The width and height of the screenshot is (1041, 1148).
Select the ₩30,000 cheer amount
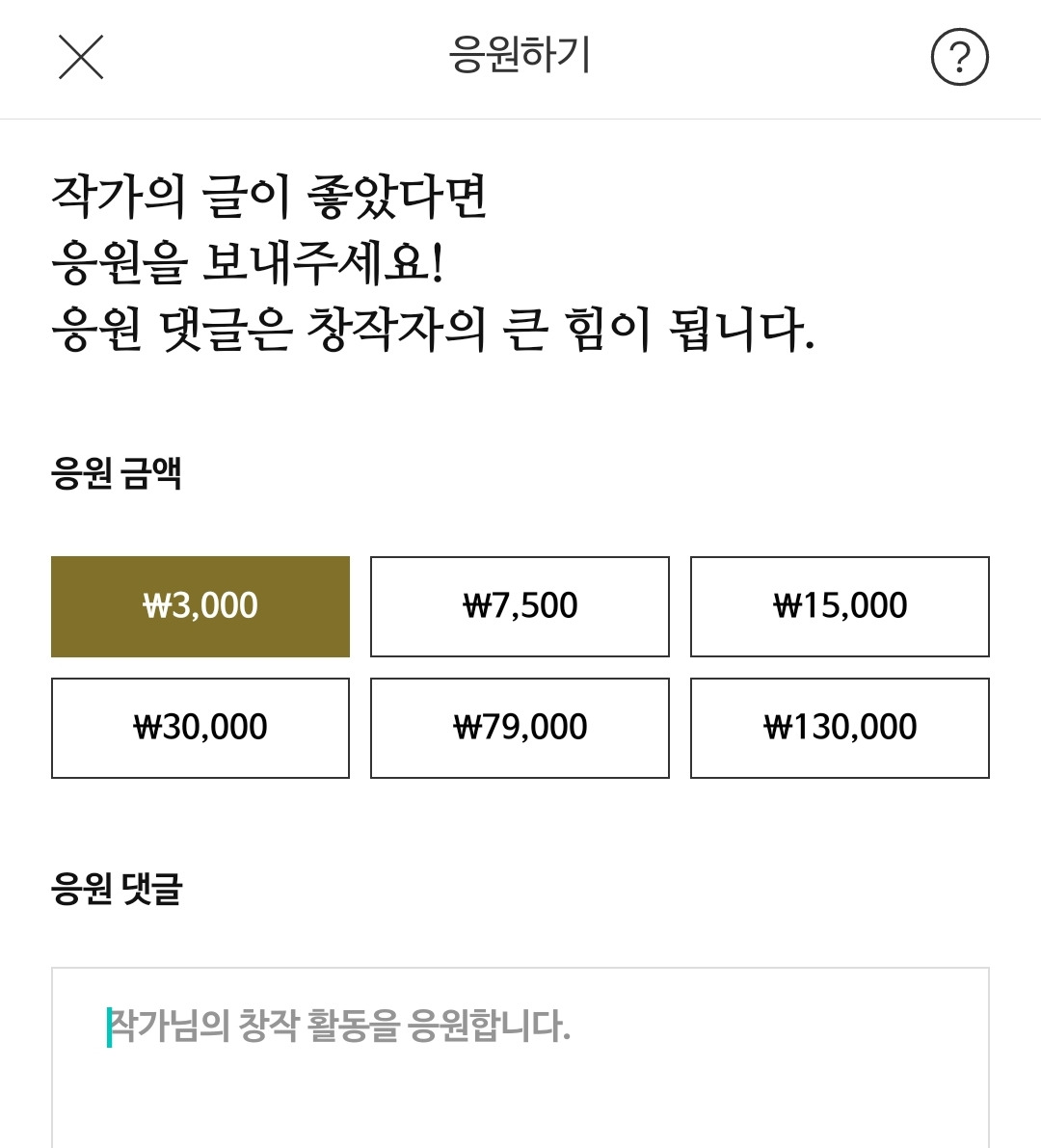click(200, 728)
